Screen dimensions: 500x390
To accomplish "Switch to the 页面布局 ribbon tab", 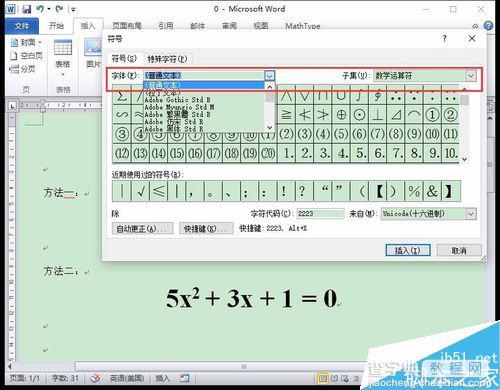I will point(127,26).
